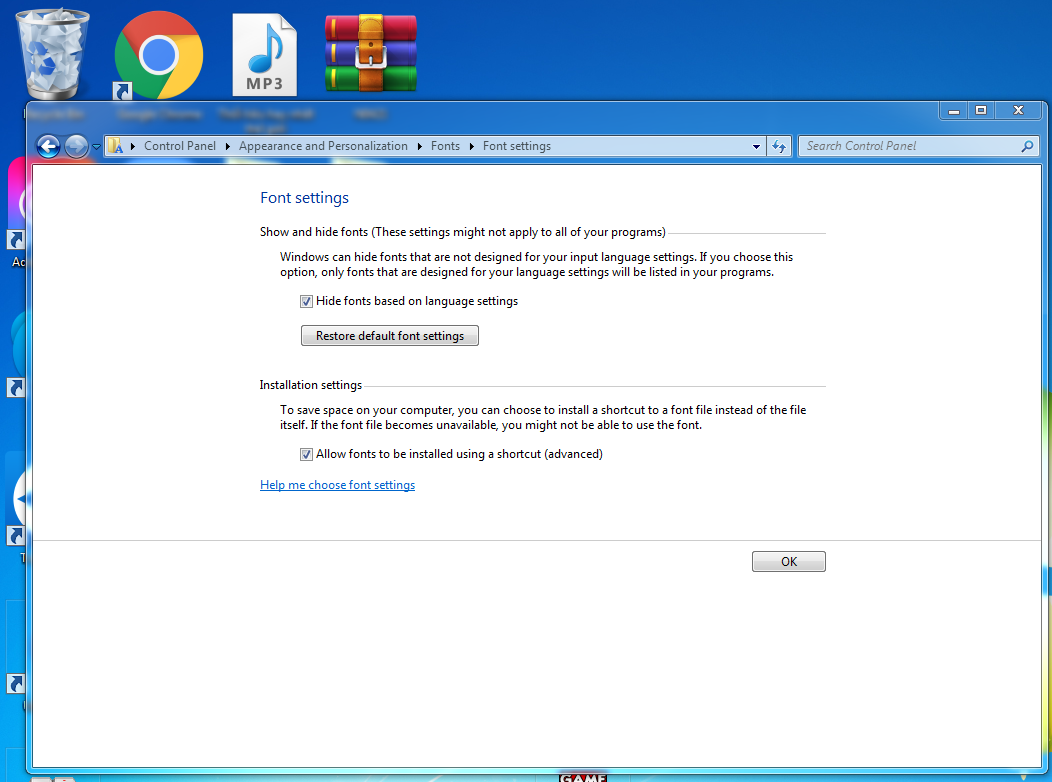Click the Fonts folder icon in address bar

116,146
